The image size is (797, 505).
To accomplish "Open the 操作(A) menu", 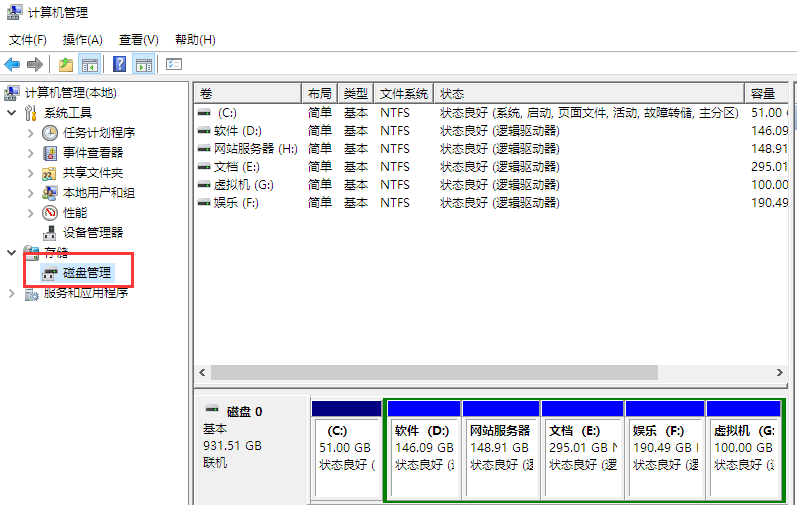I will (x=83, y=40).
